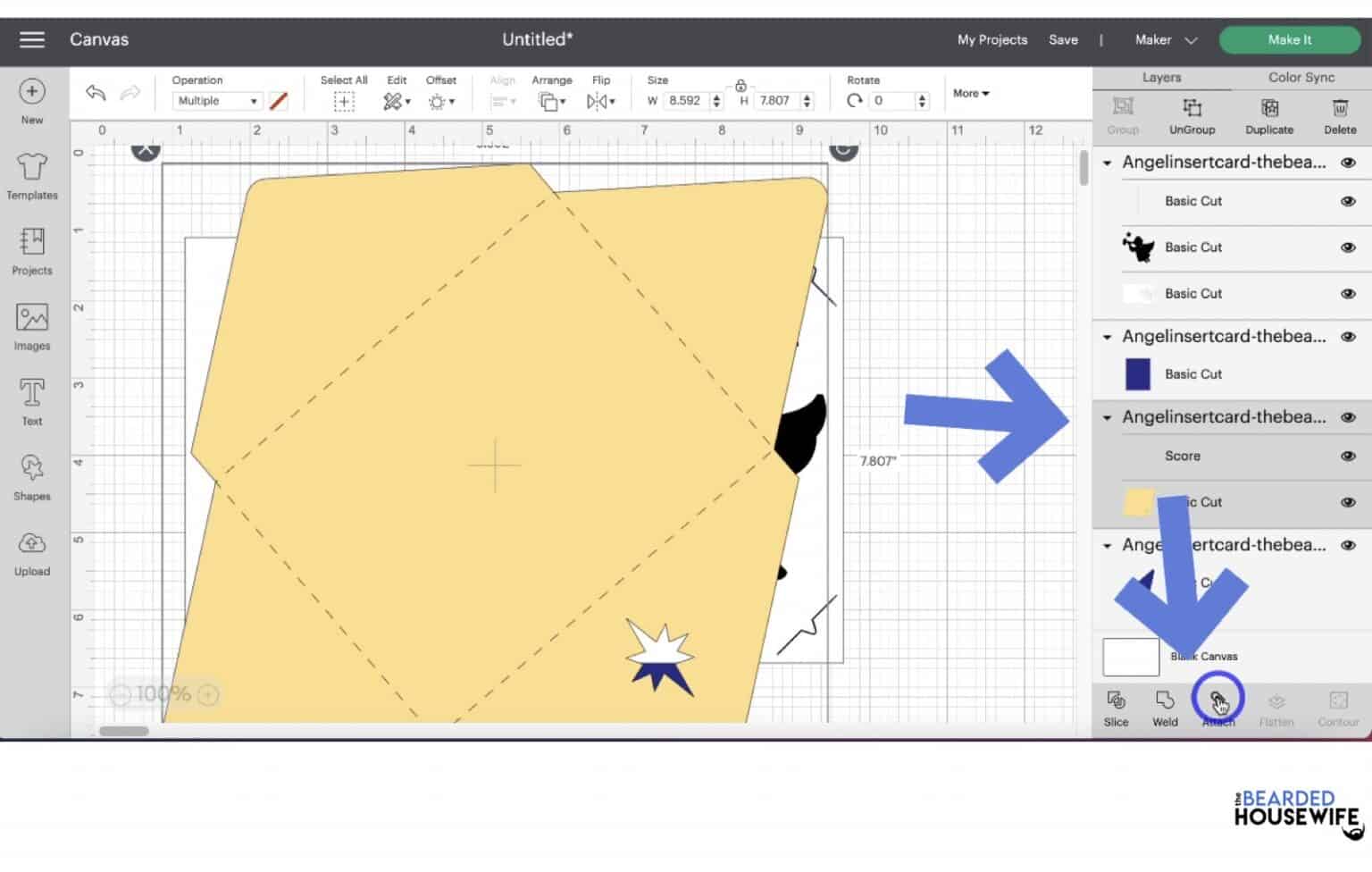Open the More dropdown in the toolbar
Image resolution: width=1372 pixels, height=872 pixels.
[970, 93]
